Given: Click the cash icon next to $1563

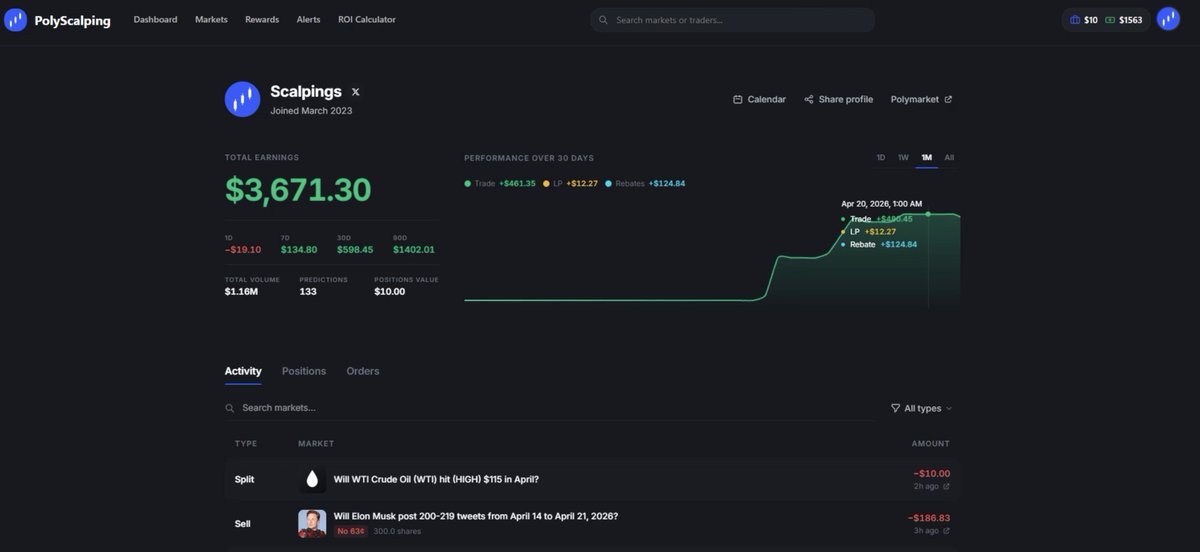Looking at the screenshot, I should click(1110, 20).
